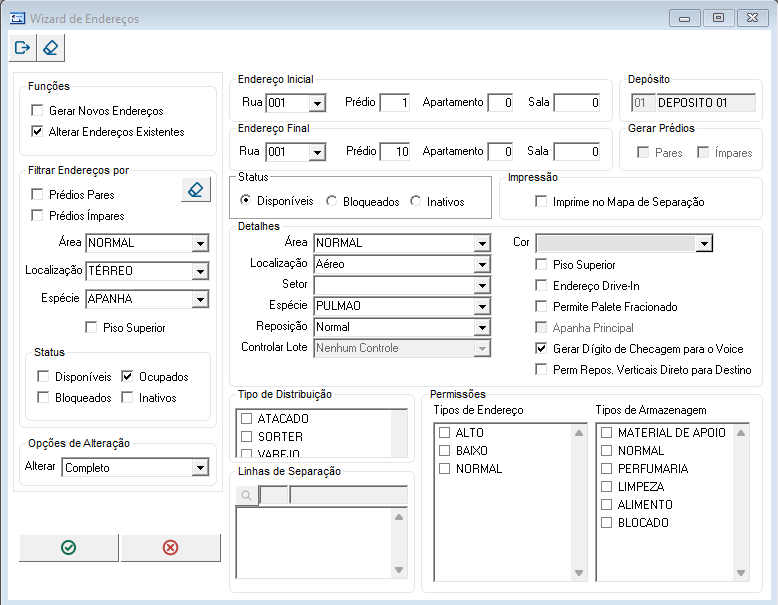Open Reposição dropdown showing Normal
Image resolution: width=778 pixels, height=605 pixels.
482,328
